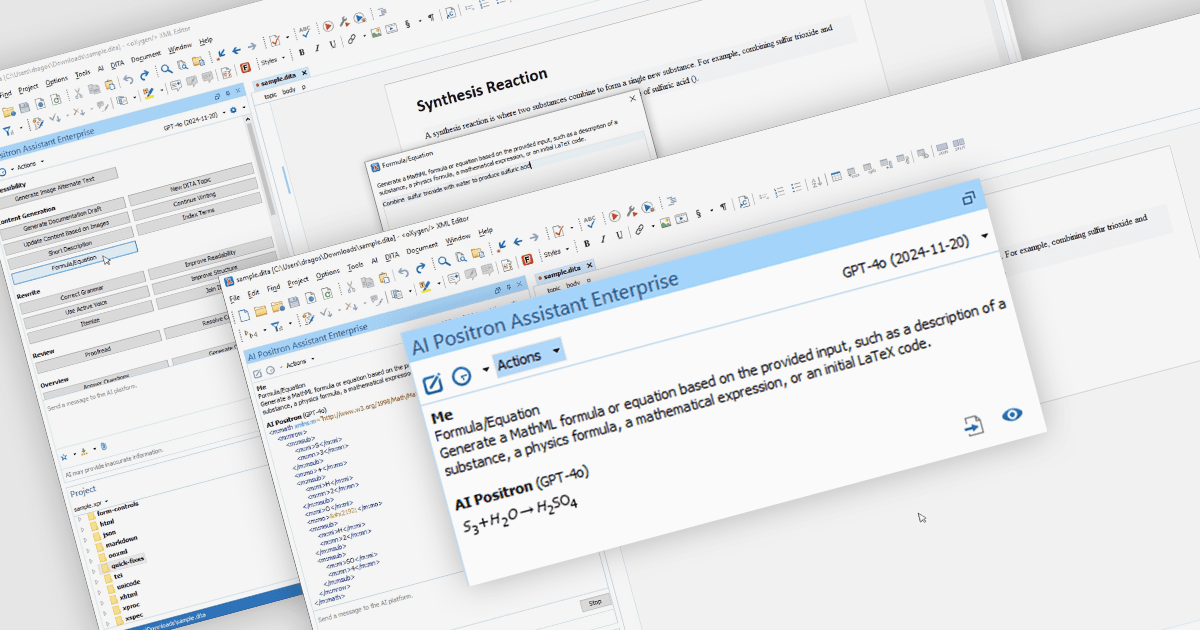1200x630 pixels.
Task: Toggle Italic in middle window toolbar
Action: coord(601,238)
